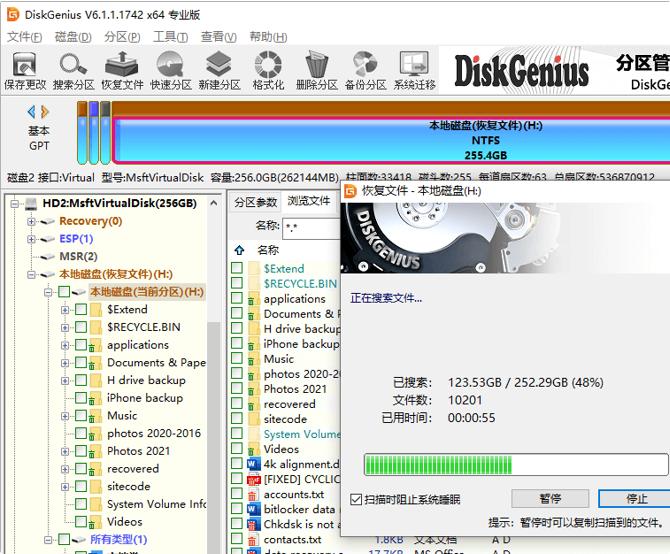The height and width of the screenshot is (554, 670).
Task: Check the sitecode checkbox in file list
Action: pos(237,419)
